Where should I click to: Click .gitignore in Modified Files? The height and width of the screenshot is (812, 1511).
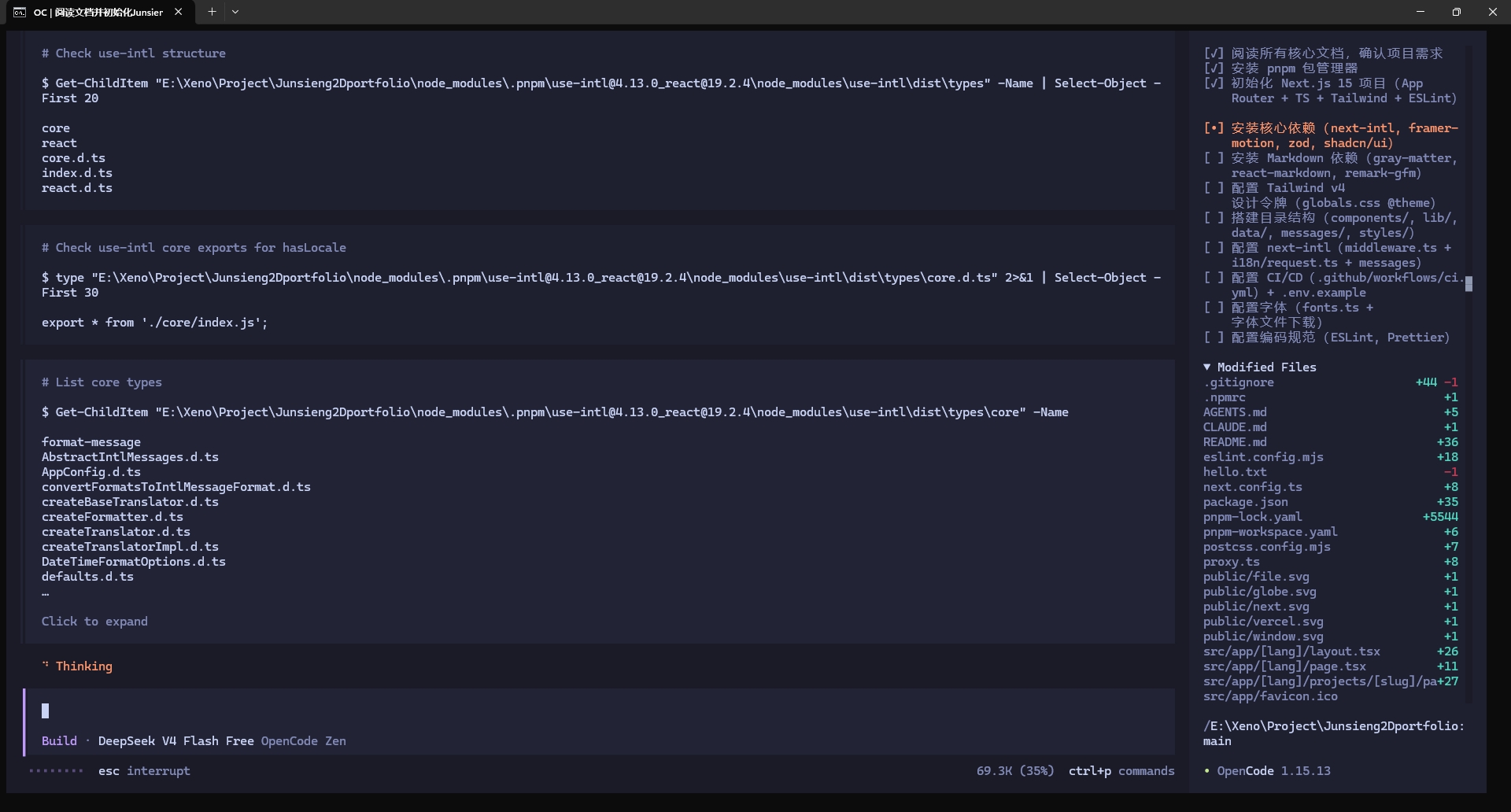point(1238,382)
